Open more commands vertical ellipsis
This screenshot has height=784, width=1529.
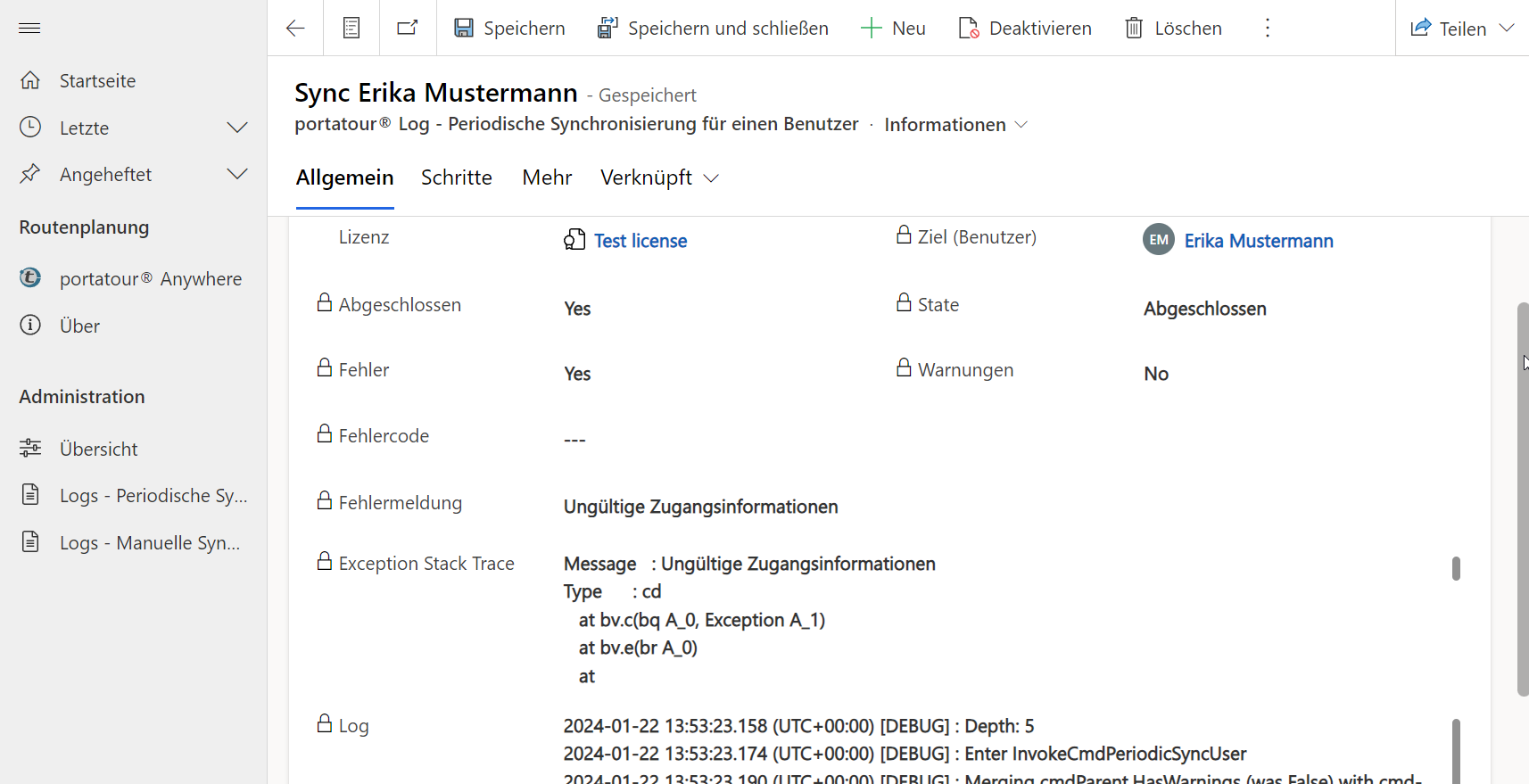[1268, 29]
